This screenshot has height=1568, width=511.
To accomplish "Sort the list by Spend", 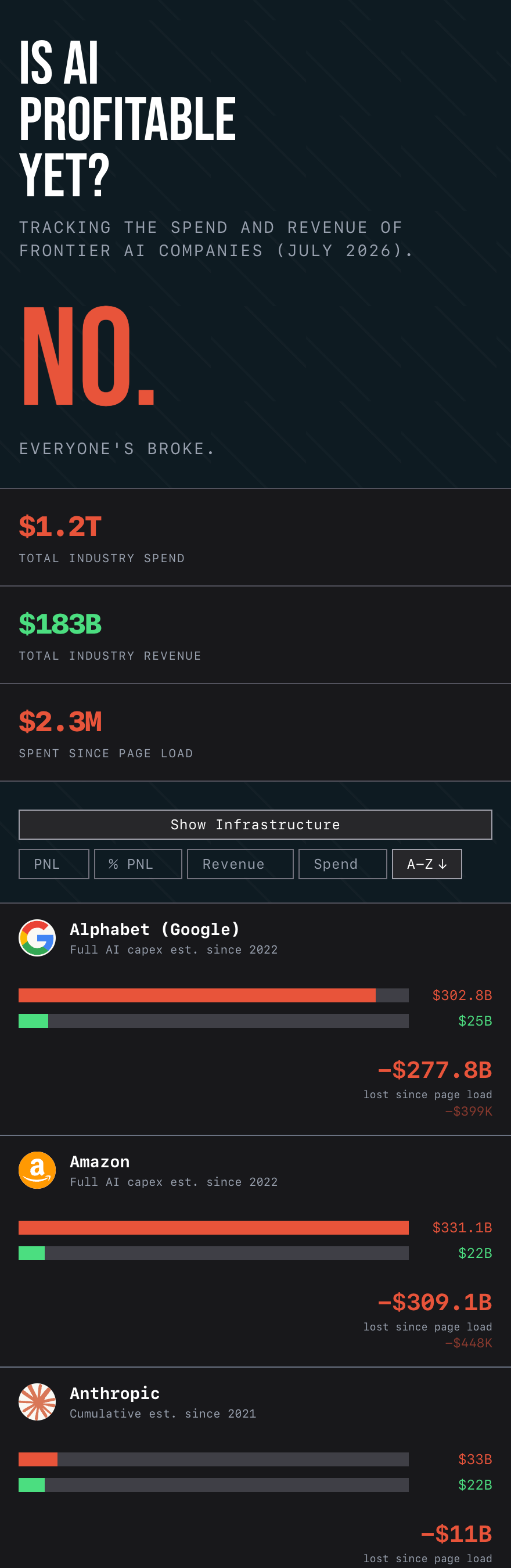I will [343, 864].
